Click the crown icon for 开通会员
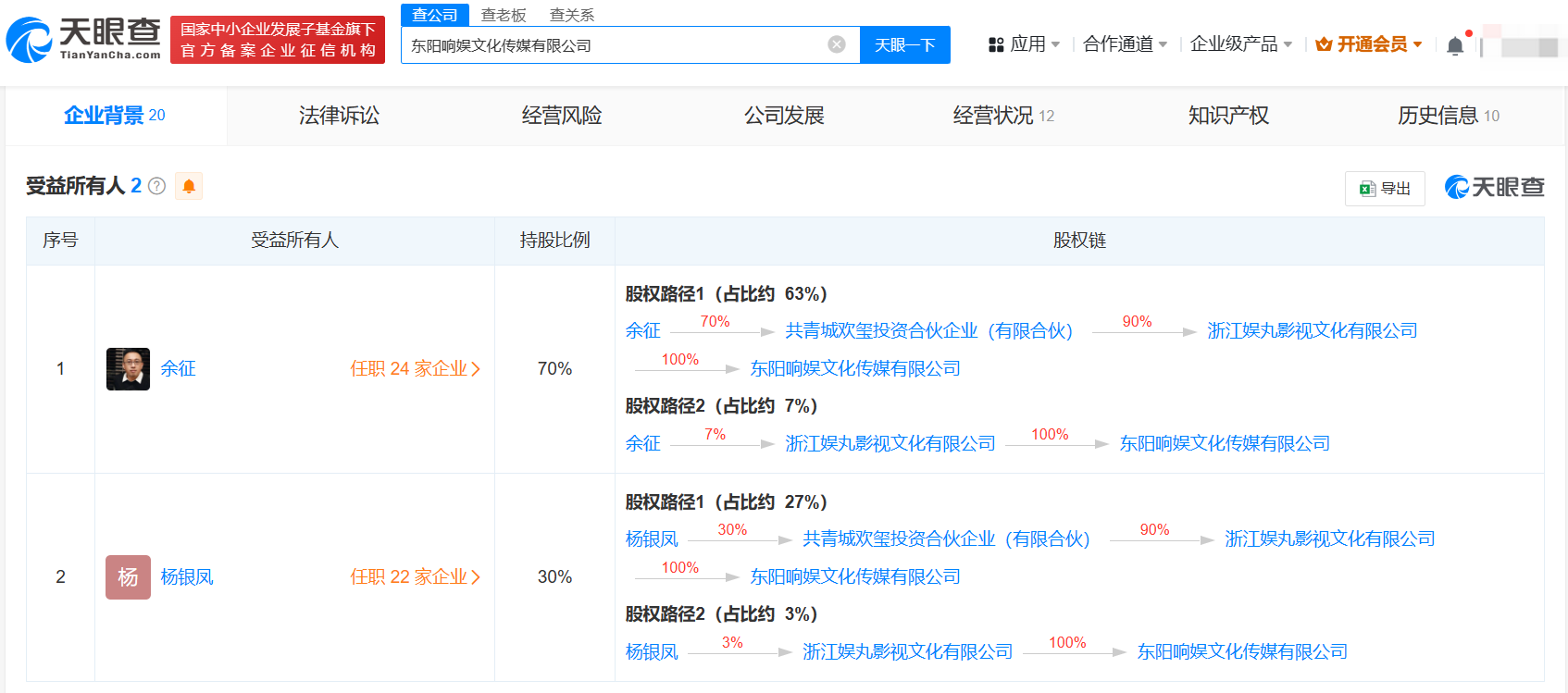This screenshot has width=1568, height=693. coord(1324,44)
